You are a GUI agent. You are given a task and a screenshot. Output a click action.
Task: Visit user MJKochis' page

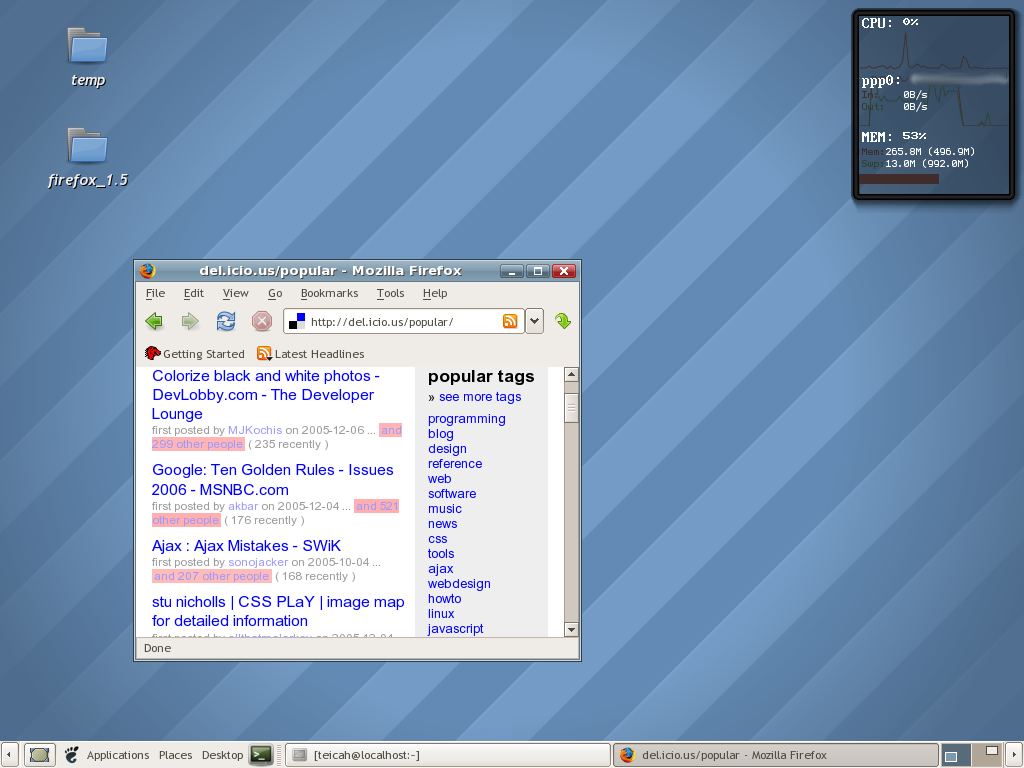(x=255, y=430)
